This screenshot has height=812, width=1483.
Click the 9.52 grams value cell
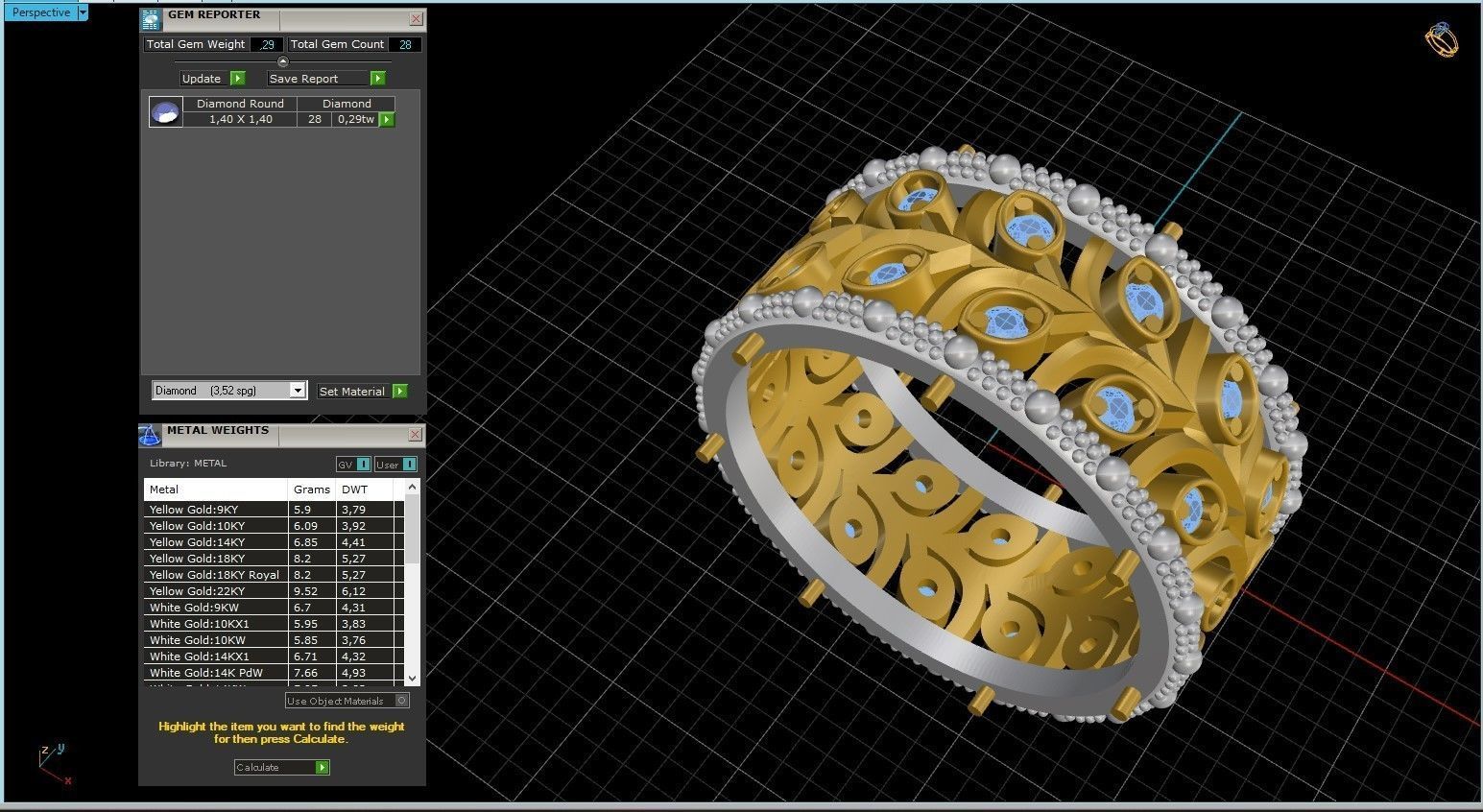[312, 591]
